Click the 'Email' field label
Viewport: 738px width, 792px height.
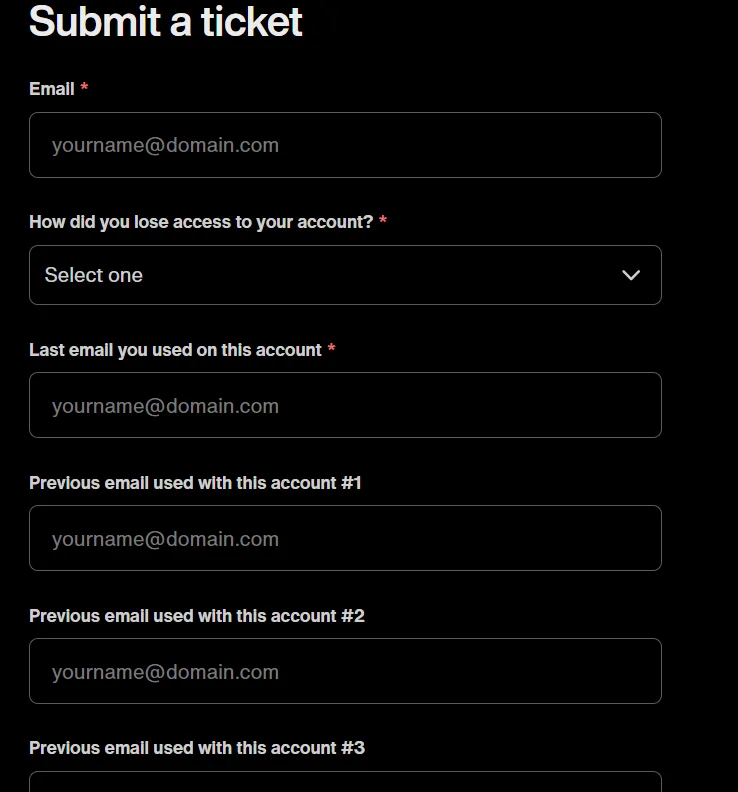pos(52,89)
